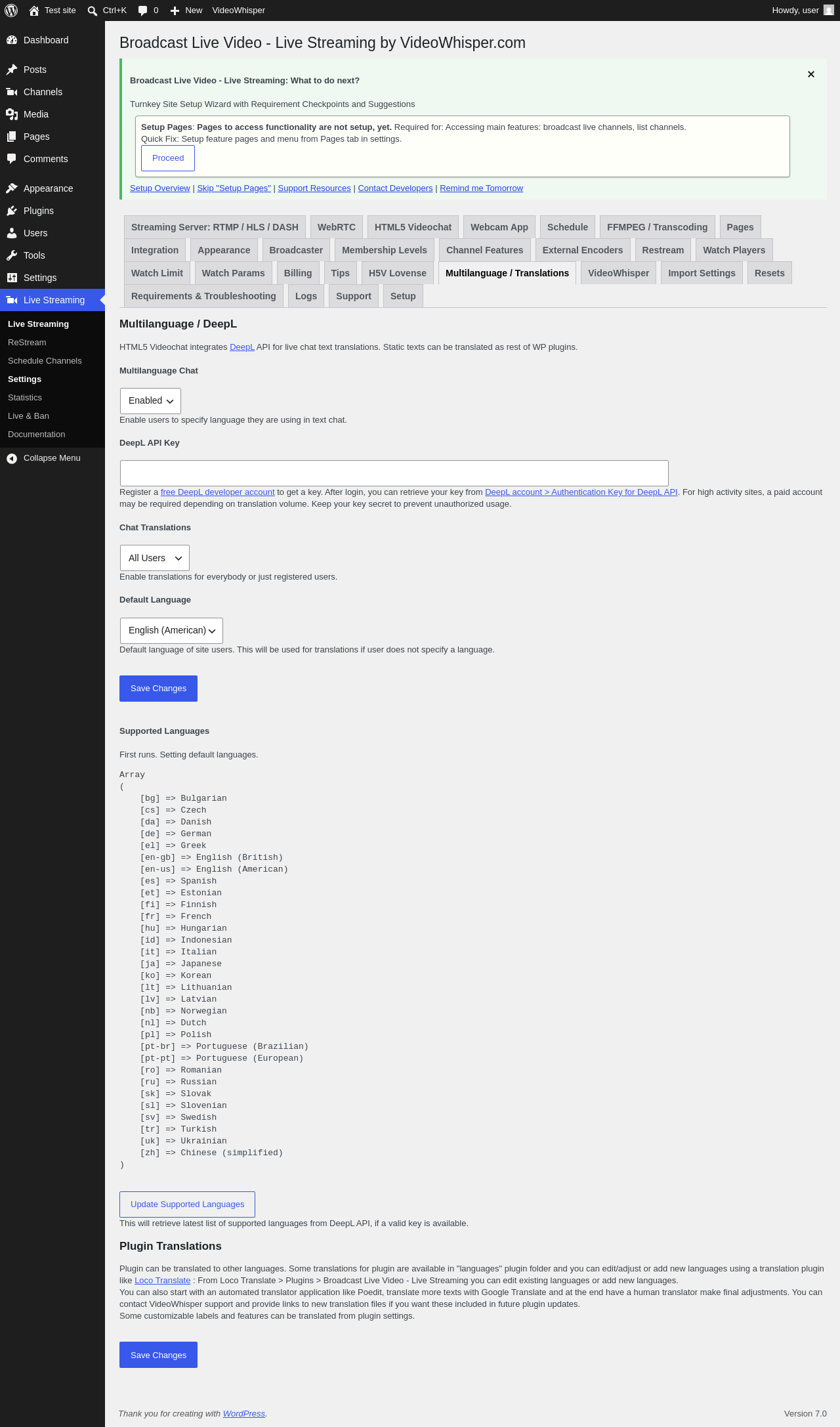The height and width of the screenshot is (1427, 840).
Task: Dismiss the setup notice with X
Action: point(811,74)
